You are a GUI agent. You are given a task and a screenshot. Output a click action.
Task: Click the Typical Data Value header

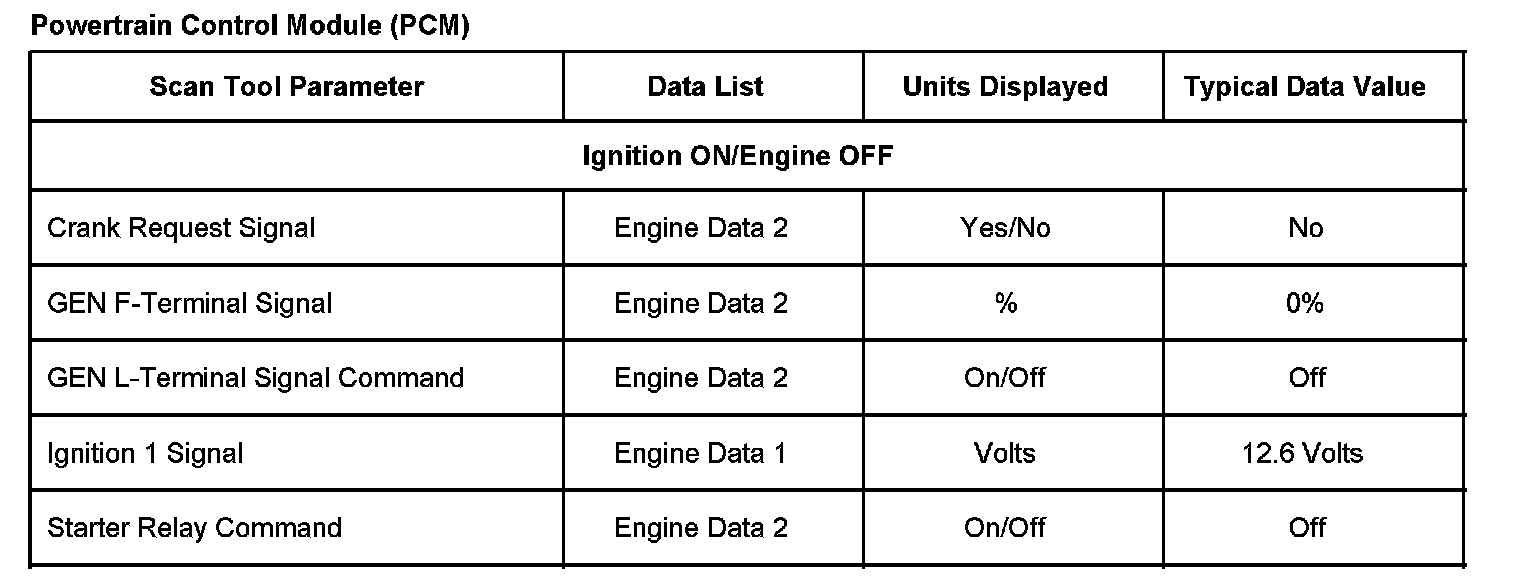(1305, 87)
